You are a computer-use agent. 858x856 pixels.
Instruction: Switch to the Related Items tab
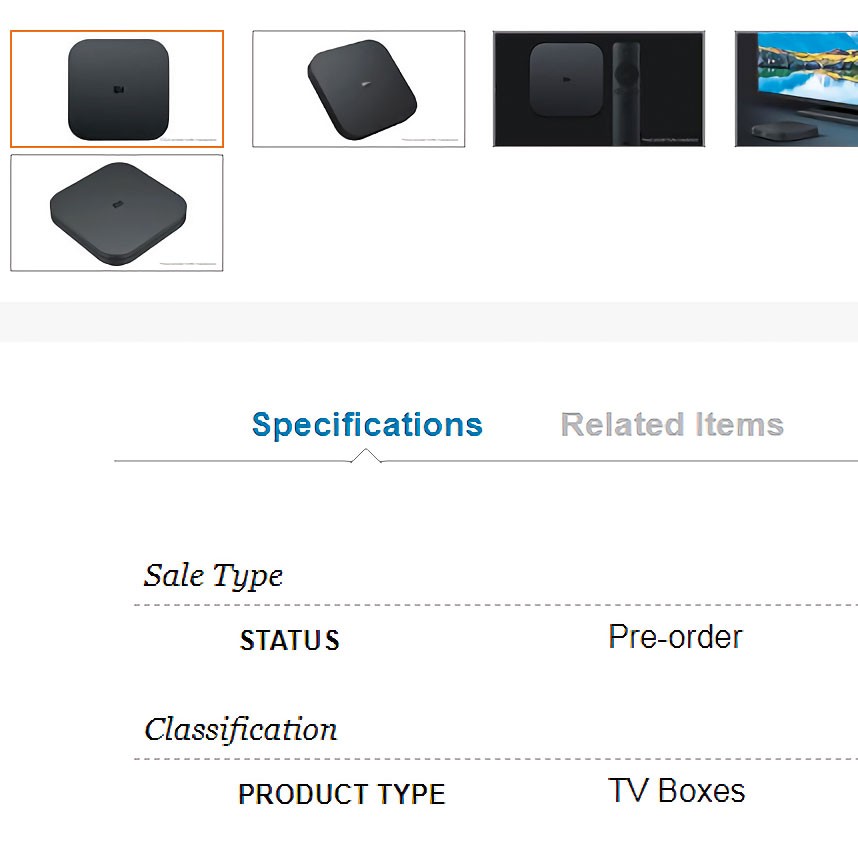coord(672,425)
